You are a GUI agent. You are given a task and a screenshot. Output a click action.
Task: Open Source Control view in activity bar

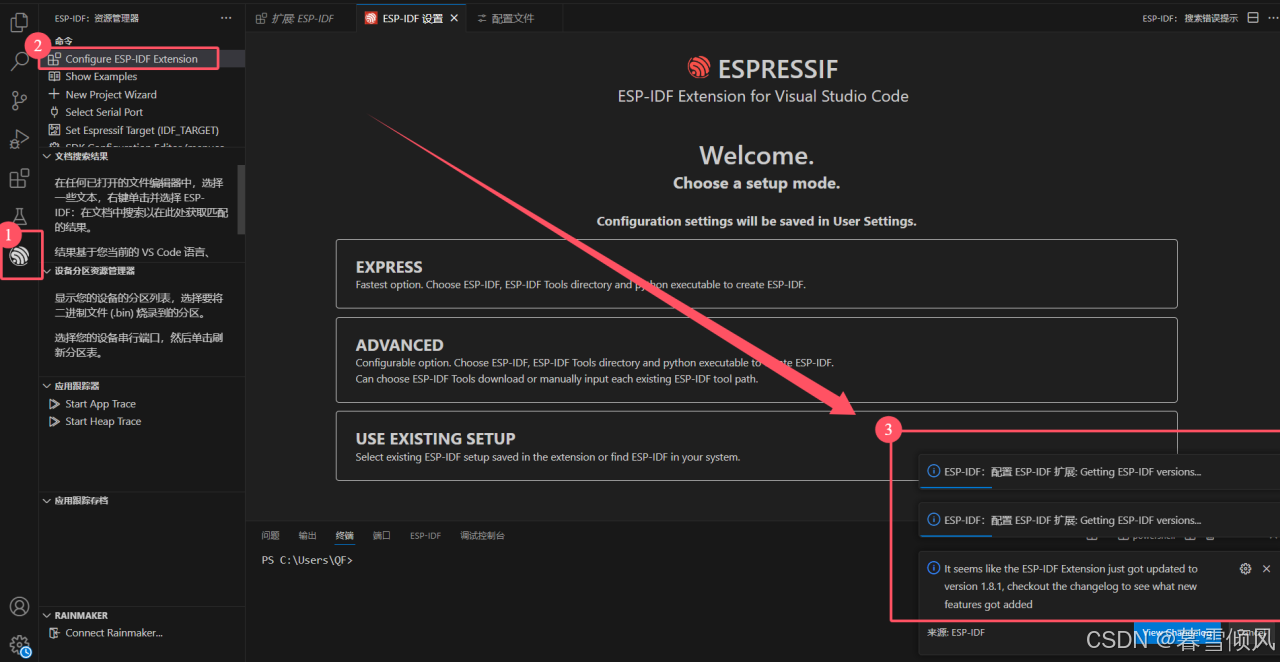[19, 100]
